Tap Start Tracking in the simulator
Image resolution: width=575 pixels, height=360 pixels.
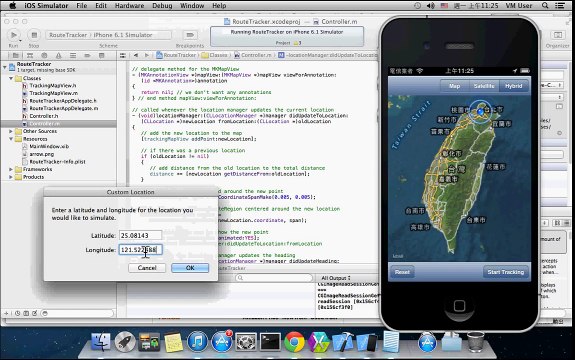coord(505,272)
